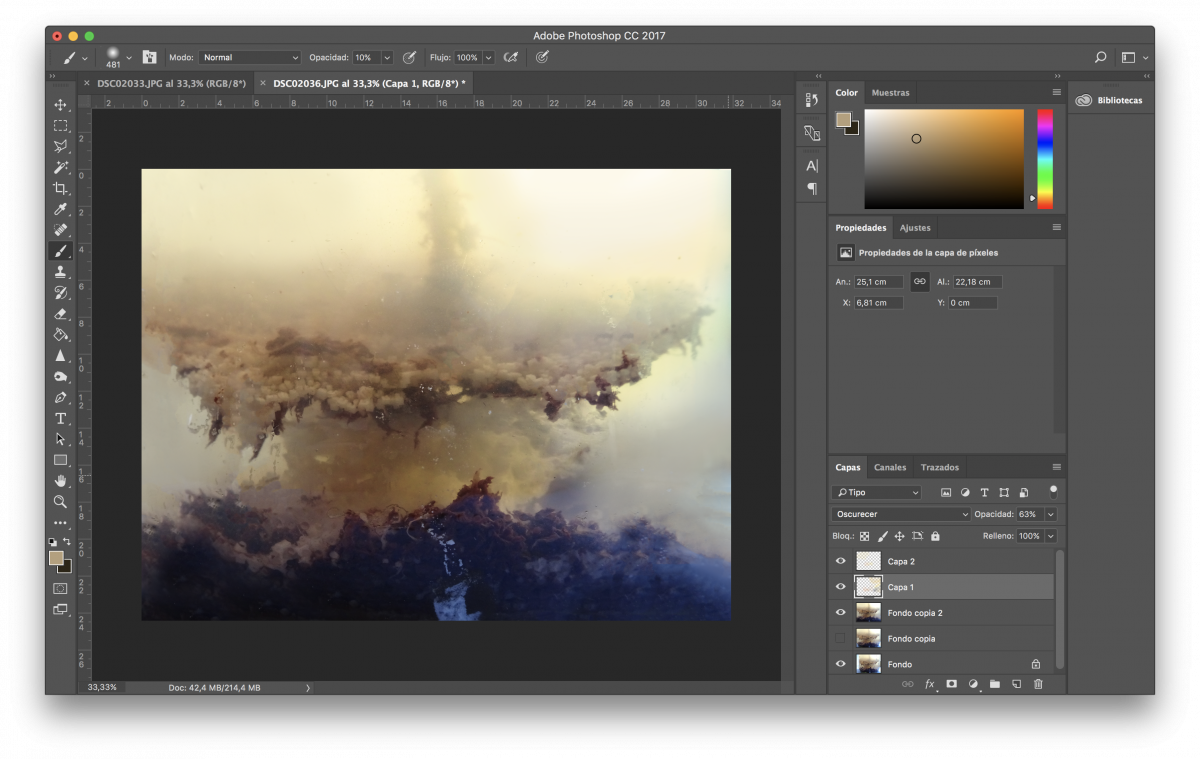Viewport: 1200px width, 759px height.
Task: Open the brush Modo dropdown
Action: coord(249,58)
